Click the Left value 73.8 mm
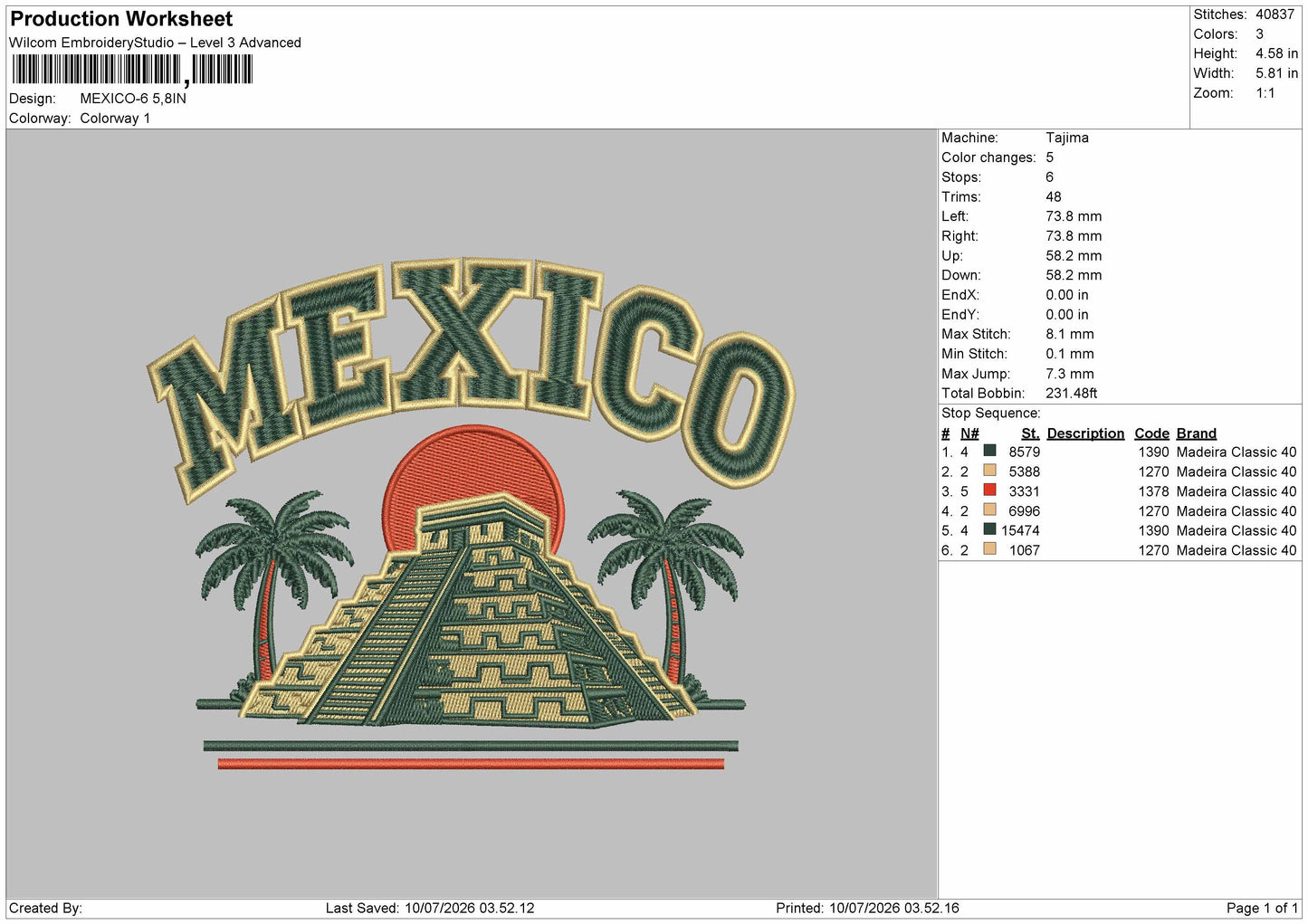1308x924 pixels. [x=1074, y=216]
